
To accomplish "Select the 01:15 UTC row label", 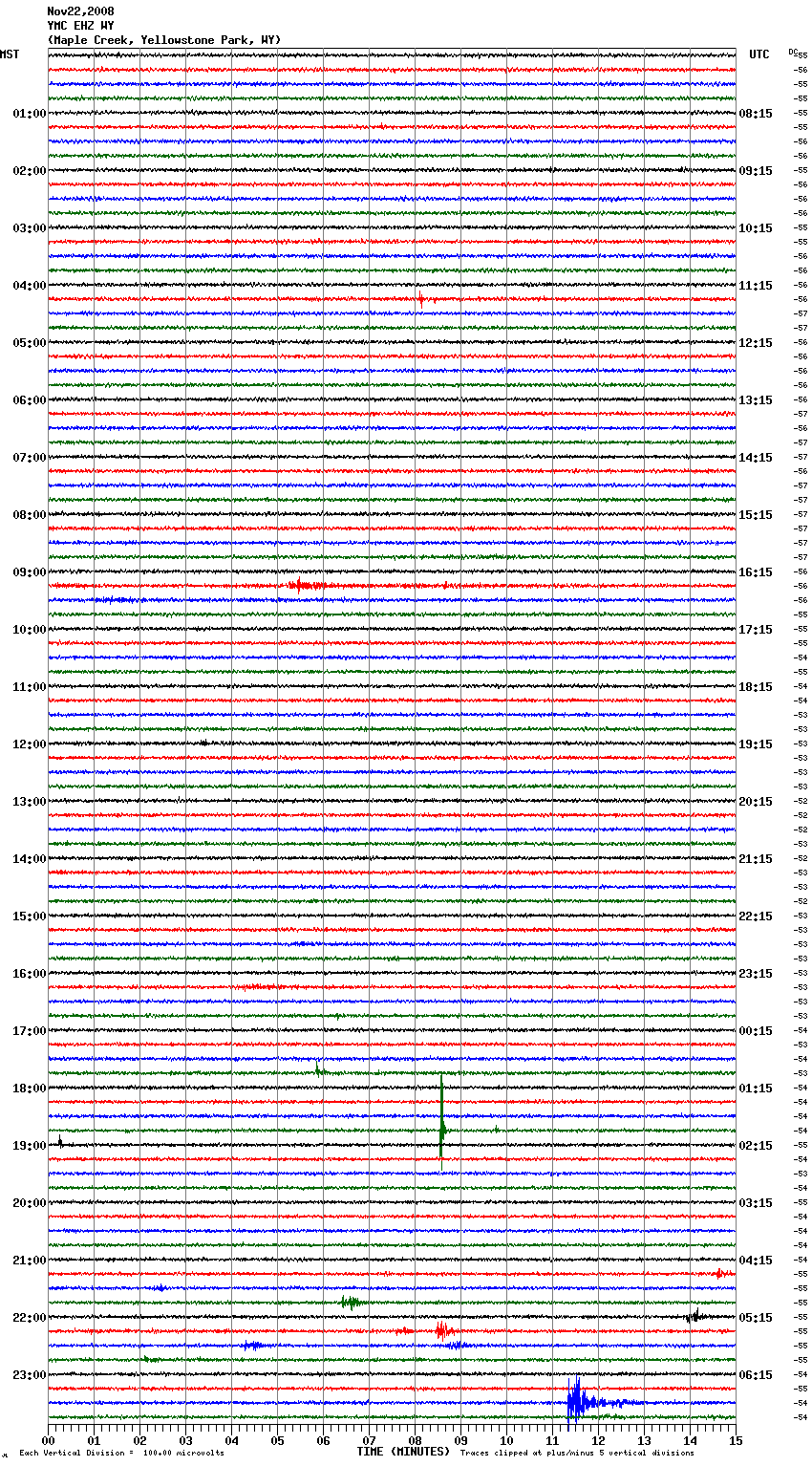I will 756,1089.
